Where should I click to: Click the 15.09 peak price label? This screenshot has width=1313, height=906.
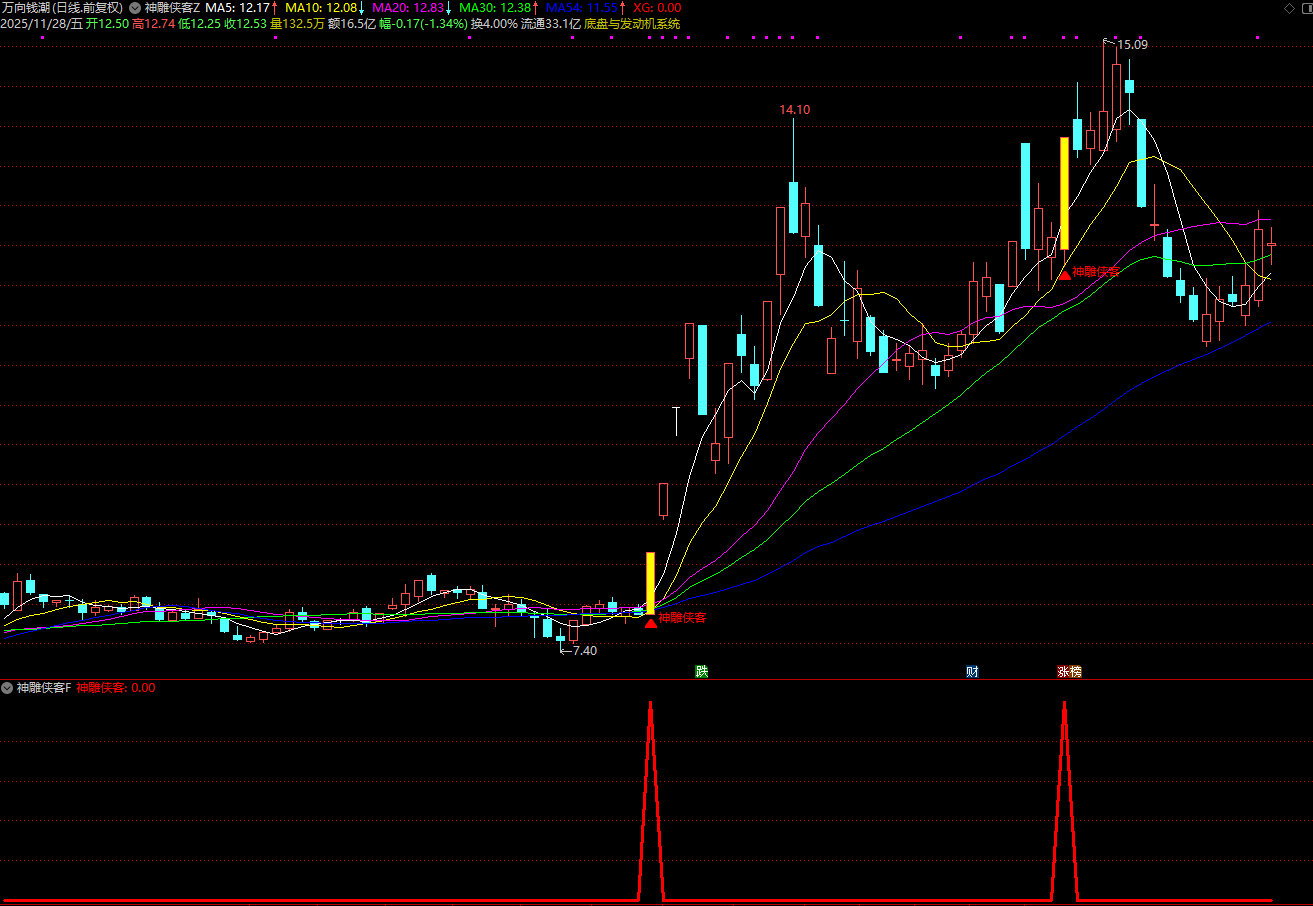[x=1132, y=44]
